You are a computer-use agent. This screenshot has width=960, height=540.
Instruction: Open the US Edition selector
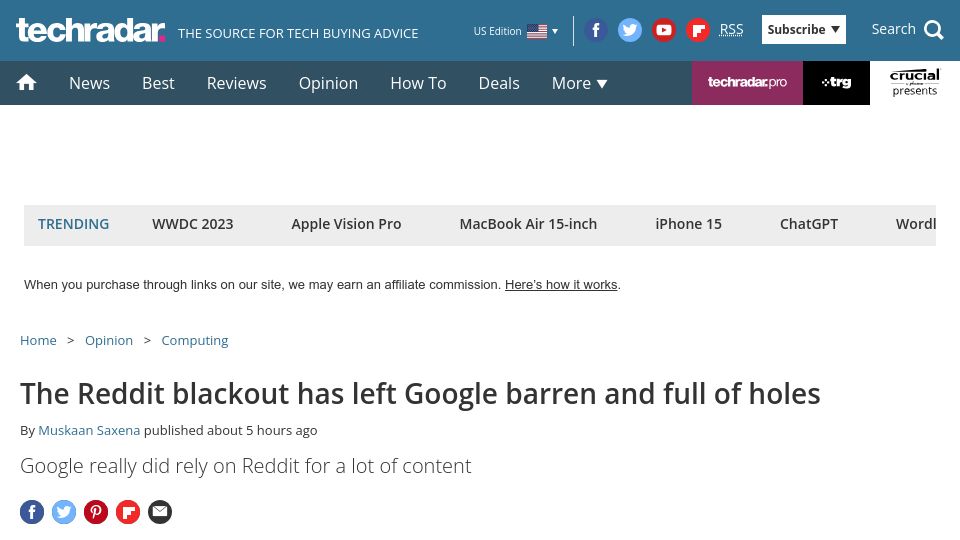click(516, 31)
